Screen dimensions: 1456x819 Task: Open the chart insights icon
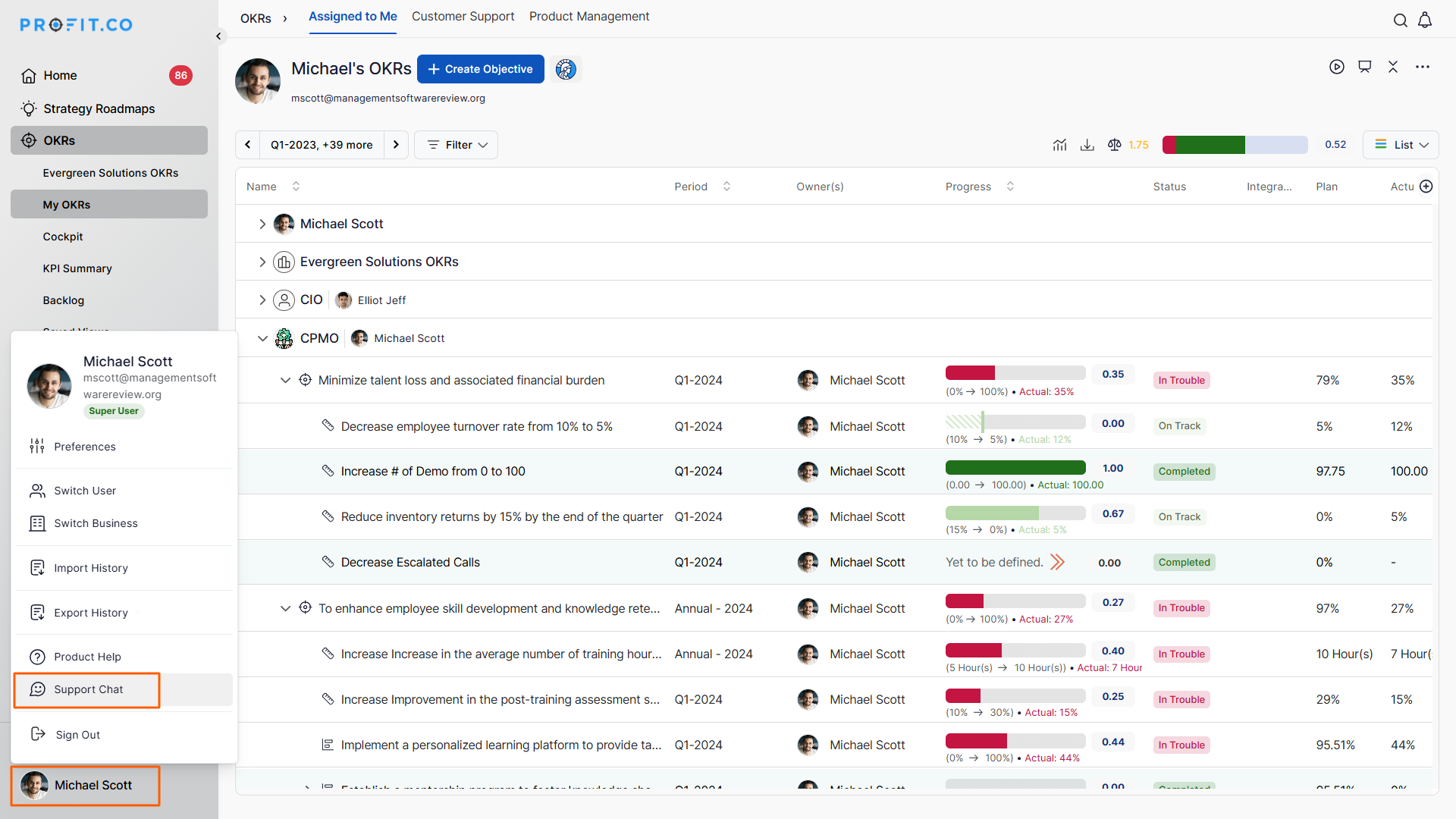[1059, 145]
